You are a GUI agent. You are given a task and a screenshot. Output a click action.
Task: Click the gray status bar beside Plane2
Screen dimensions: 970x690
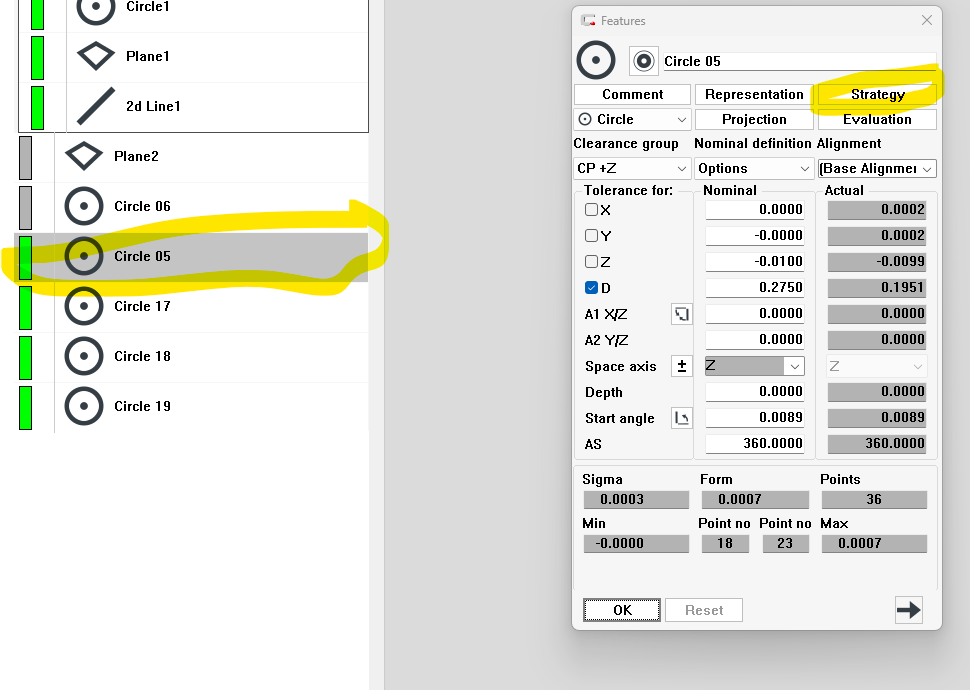[x=25, y=158]
